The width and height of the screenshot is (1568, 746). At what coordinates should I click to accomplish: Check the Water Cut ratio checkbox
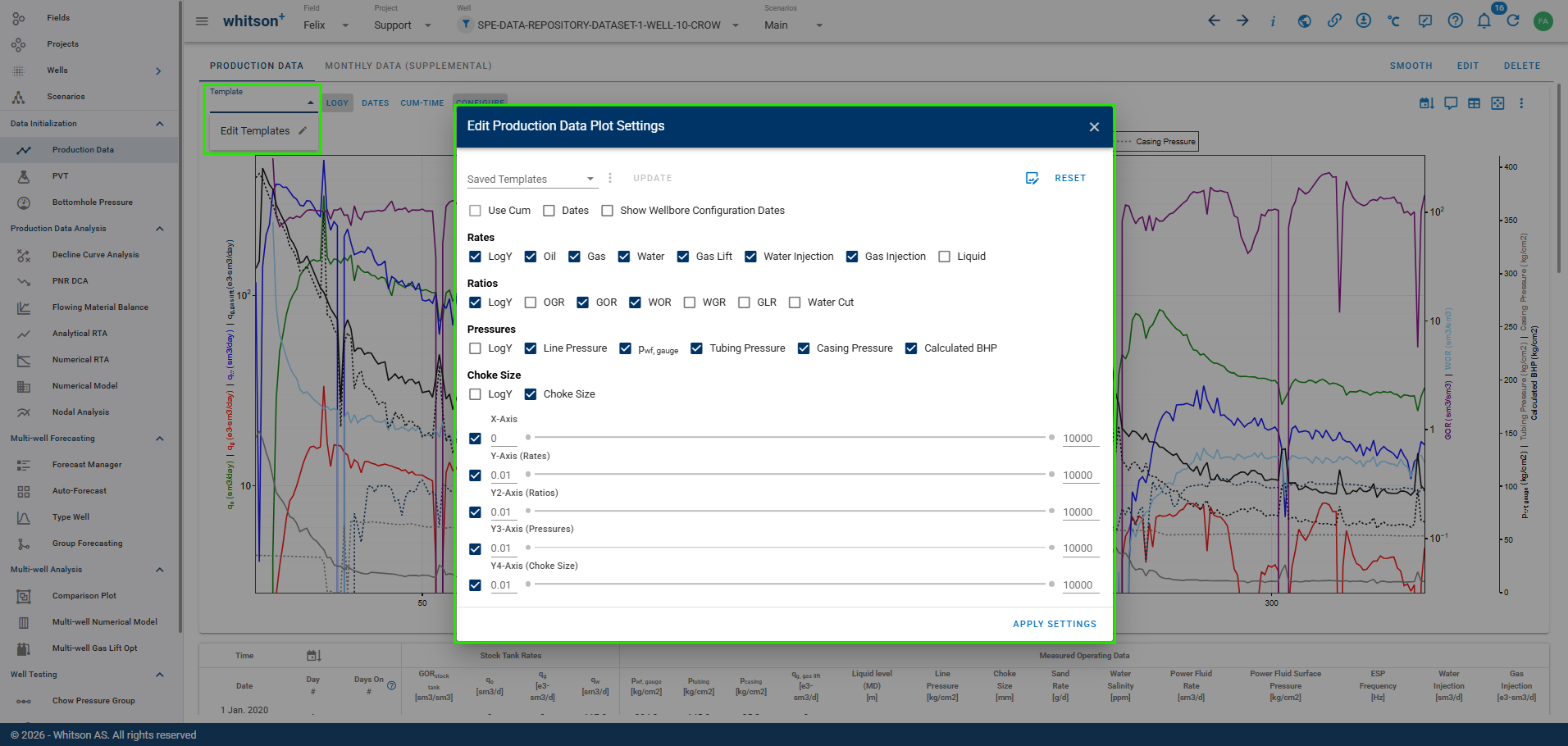tap(795, 302)
